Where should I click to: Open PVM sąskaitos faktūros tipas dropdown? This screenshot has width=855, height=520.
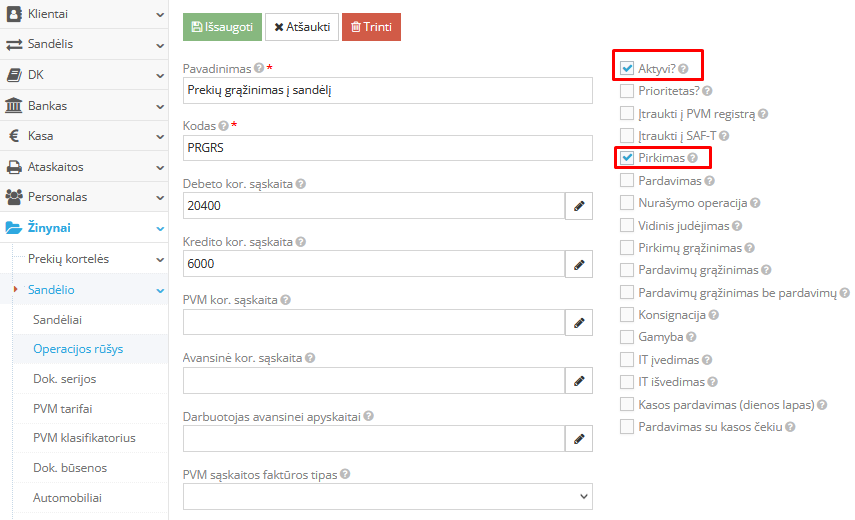tap(387, 496)
